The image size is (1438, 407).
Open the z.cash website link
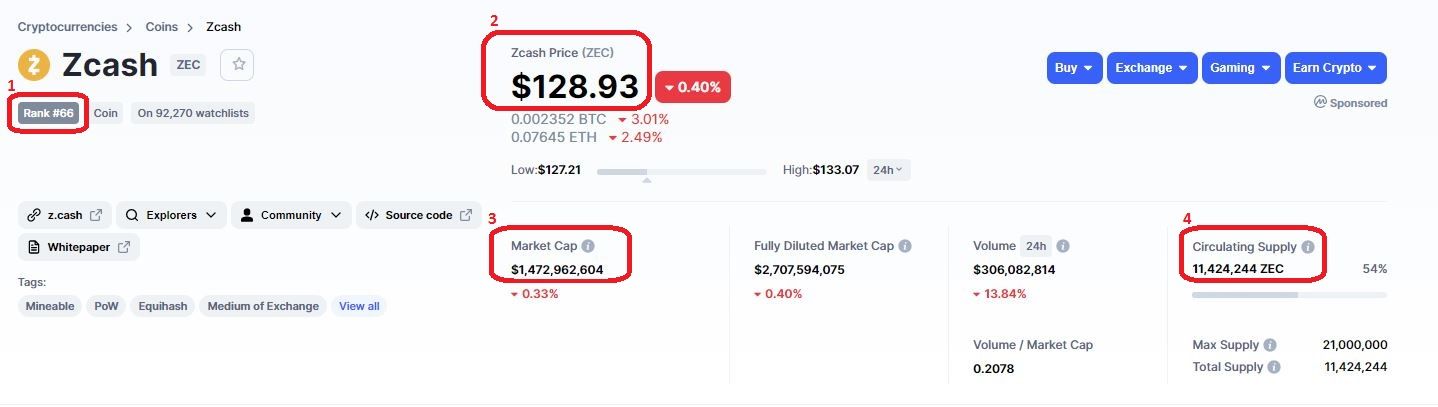(x=65, y=215)
